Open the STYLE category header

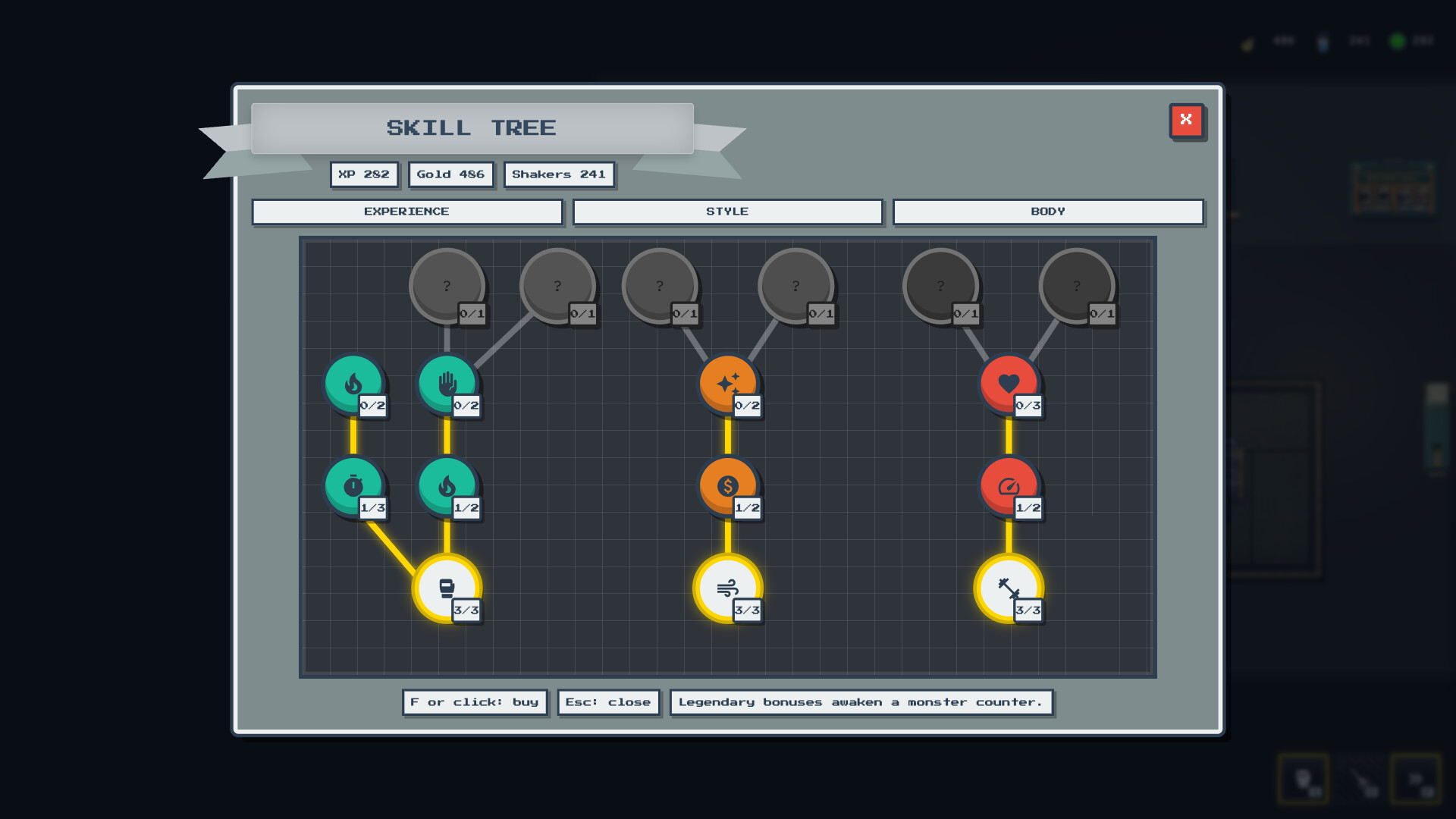pos(728,212)
